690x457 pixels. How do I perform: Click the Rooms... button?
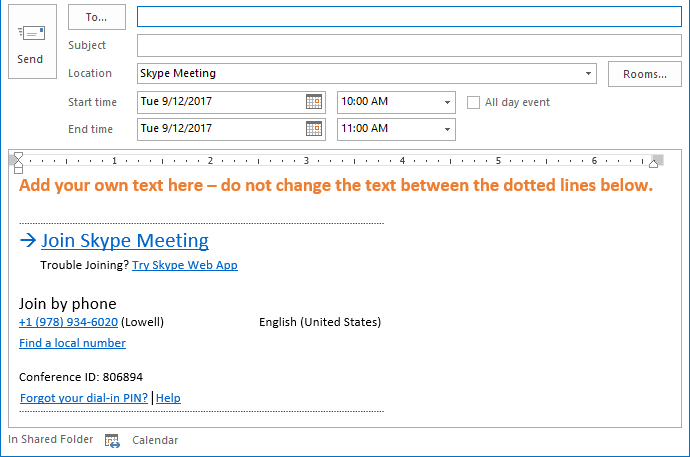[x=644, y=74]
